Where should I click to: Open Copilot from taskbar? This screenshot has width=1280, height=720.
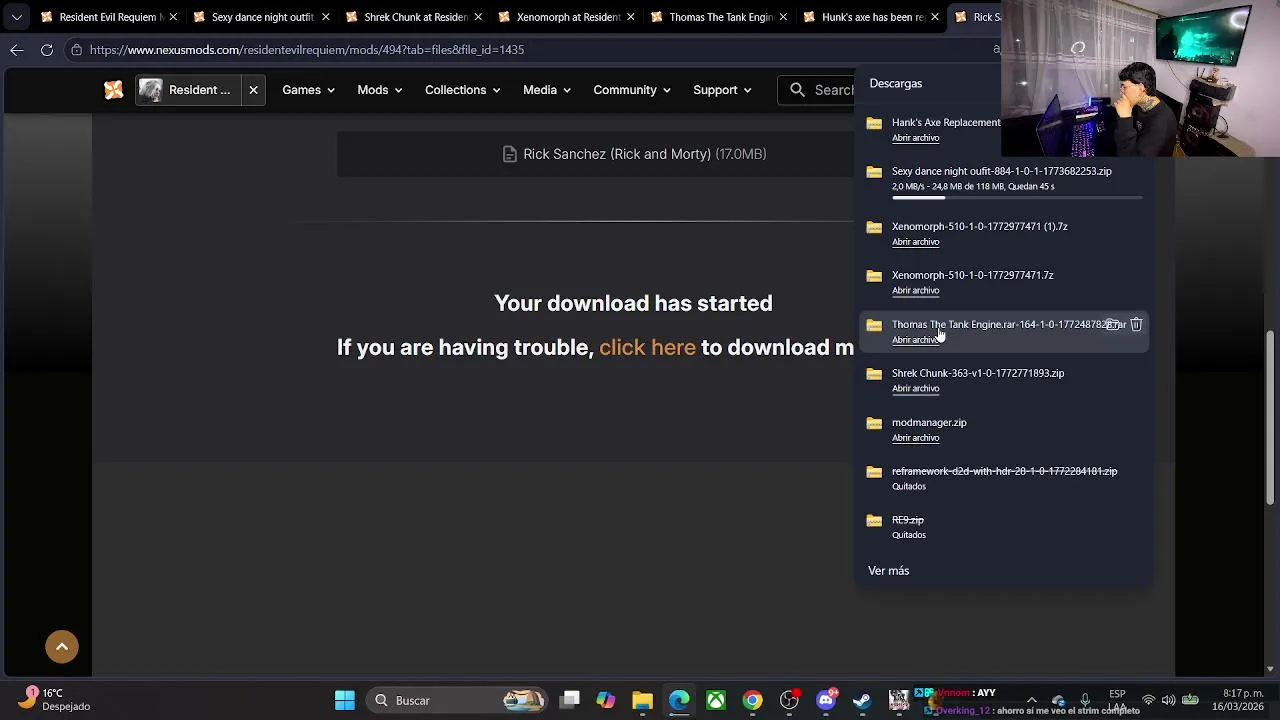(606, 700)
